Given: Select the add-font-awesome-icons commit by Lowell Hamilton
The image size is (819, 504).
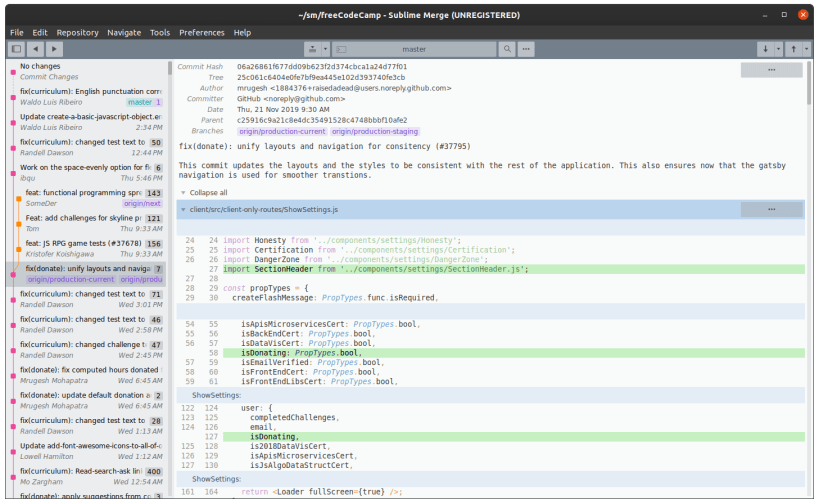Looking at the screenshot, I should (88, 451).
